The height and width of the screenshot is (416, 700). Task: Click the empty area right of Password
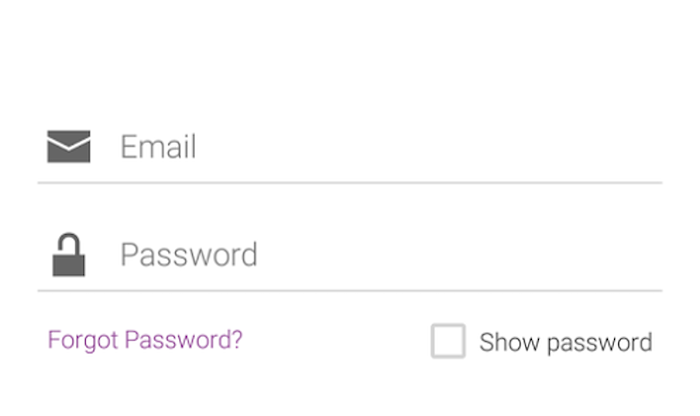[x=460, y=254]
